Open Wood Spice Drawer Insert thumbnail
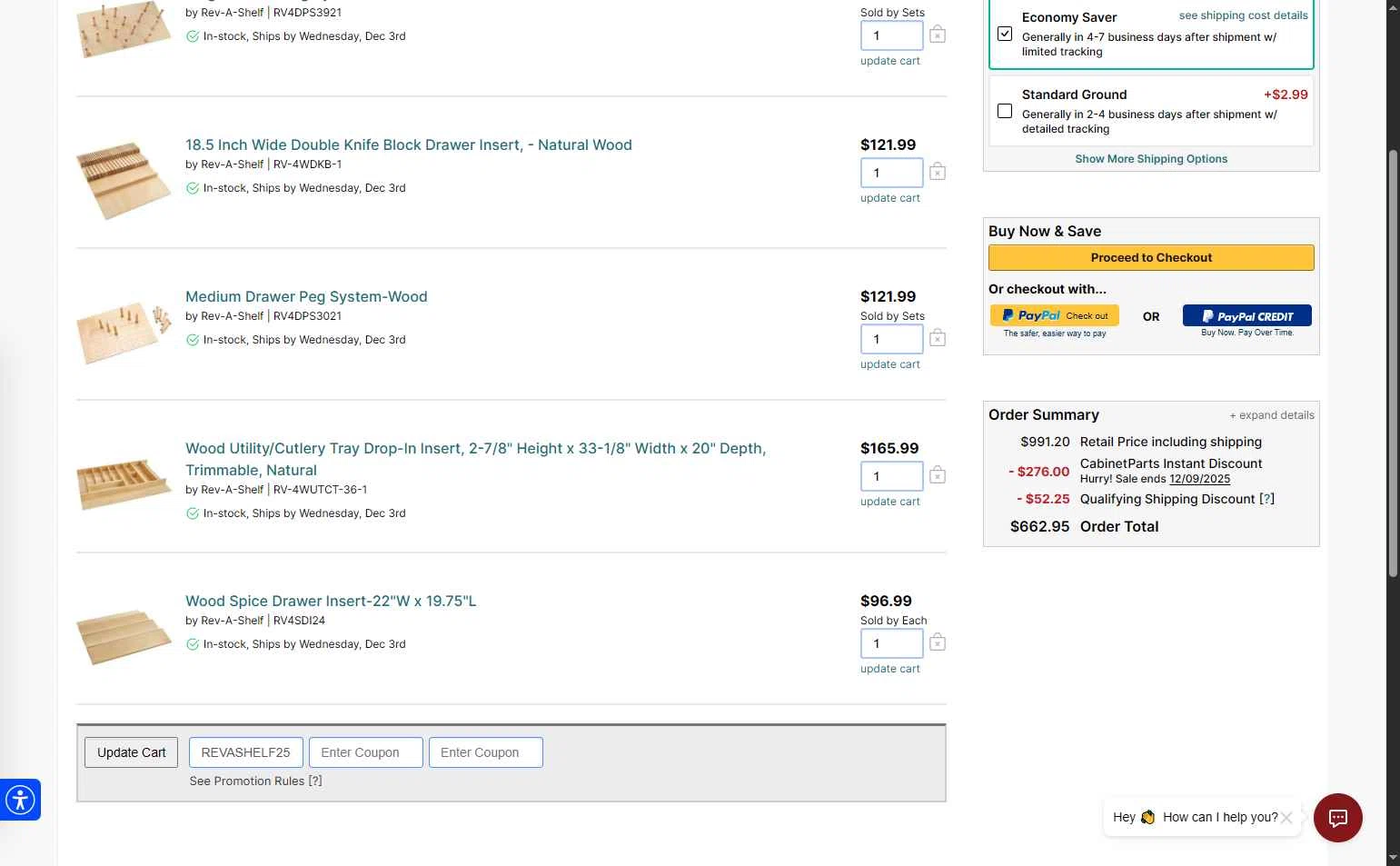The width and height of the screenshot is (1400, 866). tap(124, 636)
